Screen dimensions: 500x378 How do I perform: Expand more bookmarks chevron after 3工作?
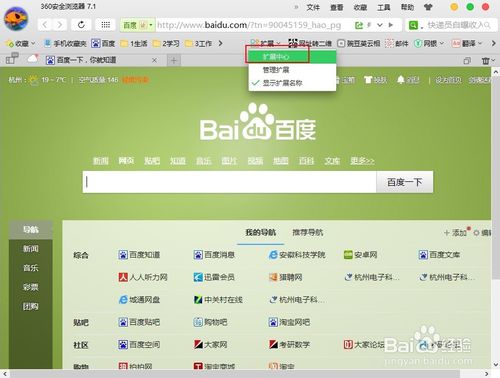point(220,43)
